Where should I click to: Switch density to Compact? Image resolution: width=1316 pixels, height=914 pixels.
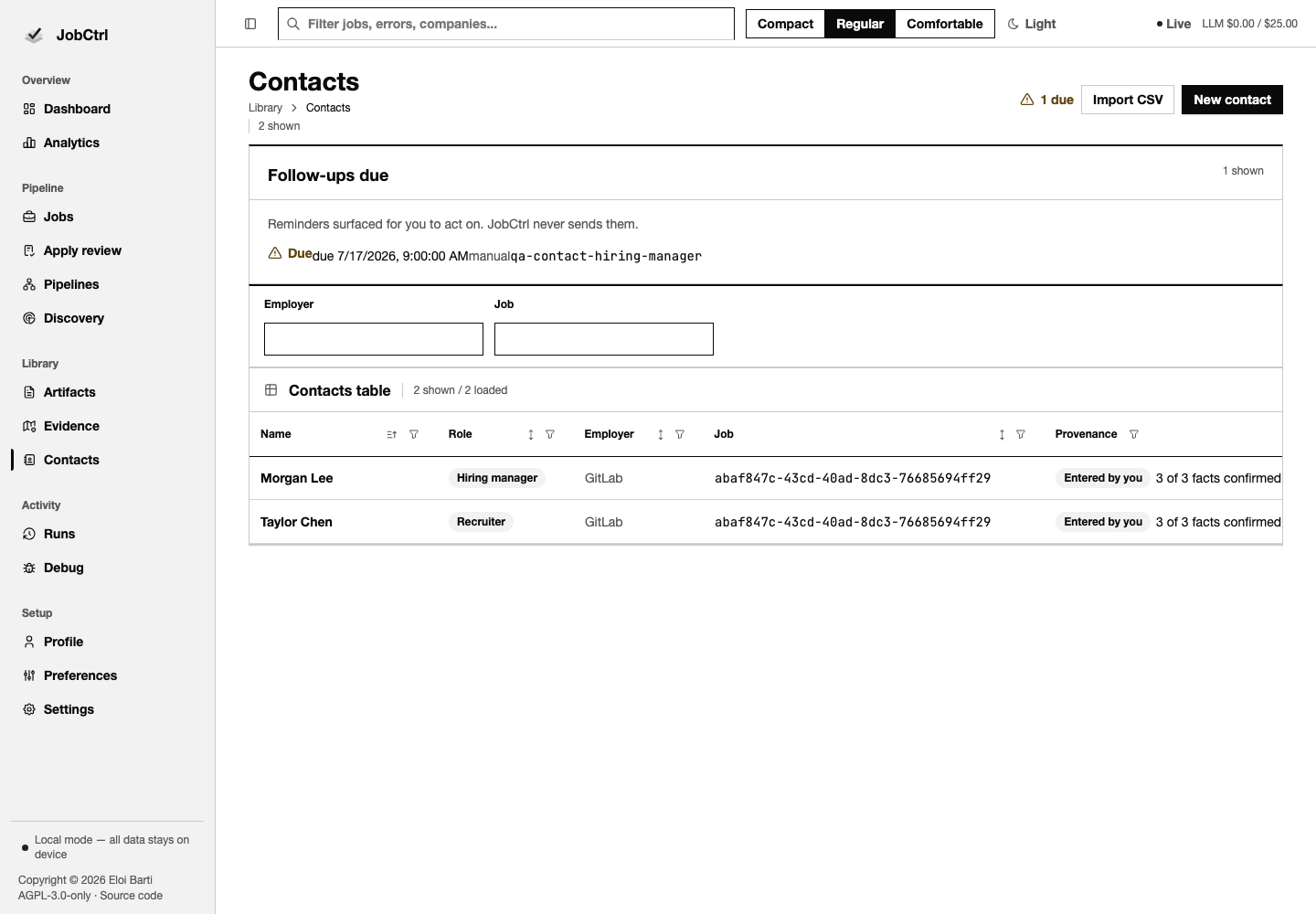click(785, 24)
